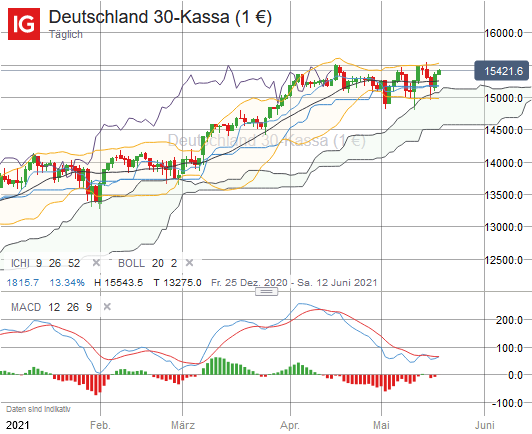The width and height of the screenshot is (532, 434).
Task: Click the Daten sind indikativ notice
Action: coord(38,409)
